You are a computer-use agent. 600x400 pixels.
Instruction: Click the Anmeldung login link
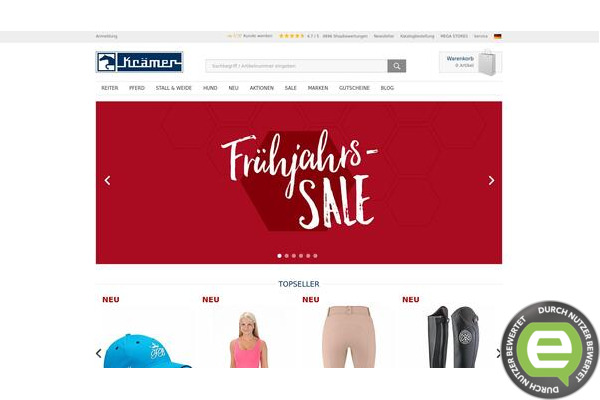pos(107,36)
